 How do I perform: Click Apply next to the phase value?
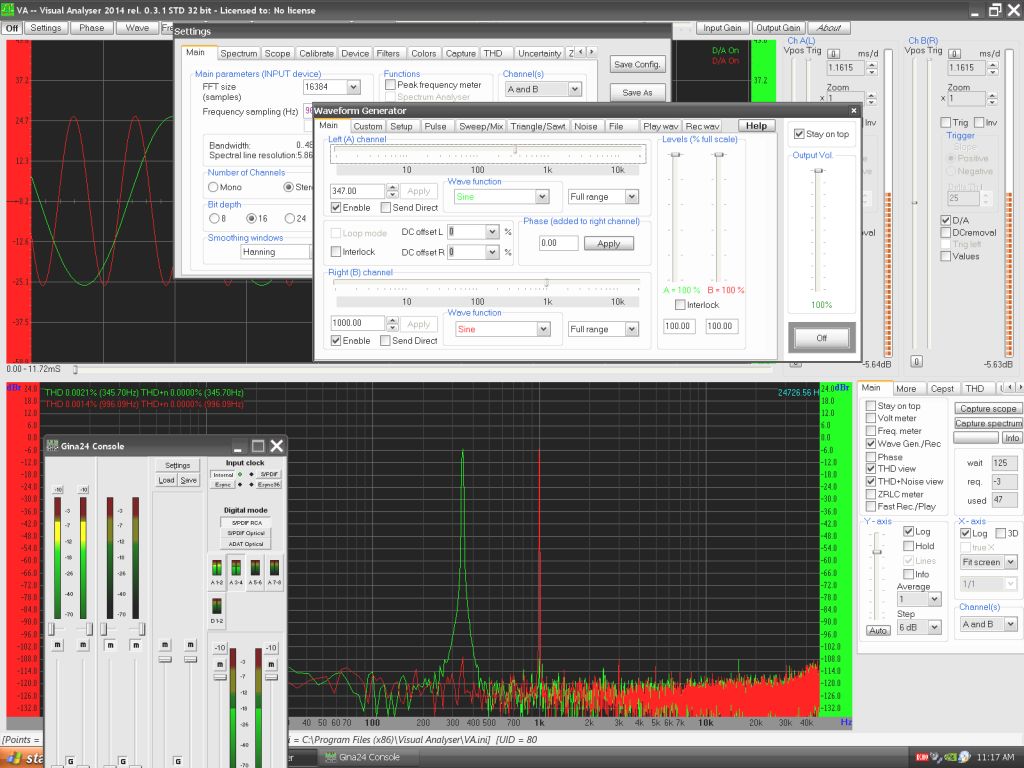coord(608,244)
